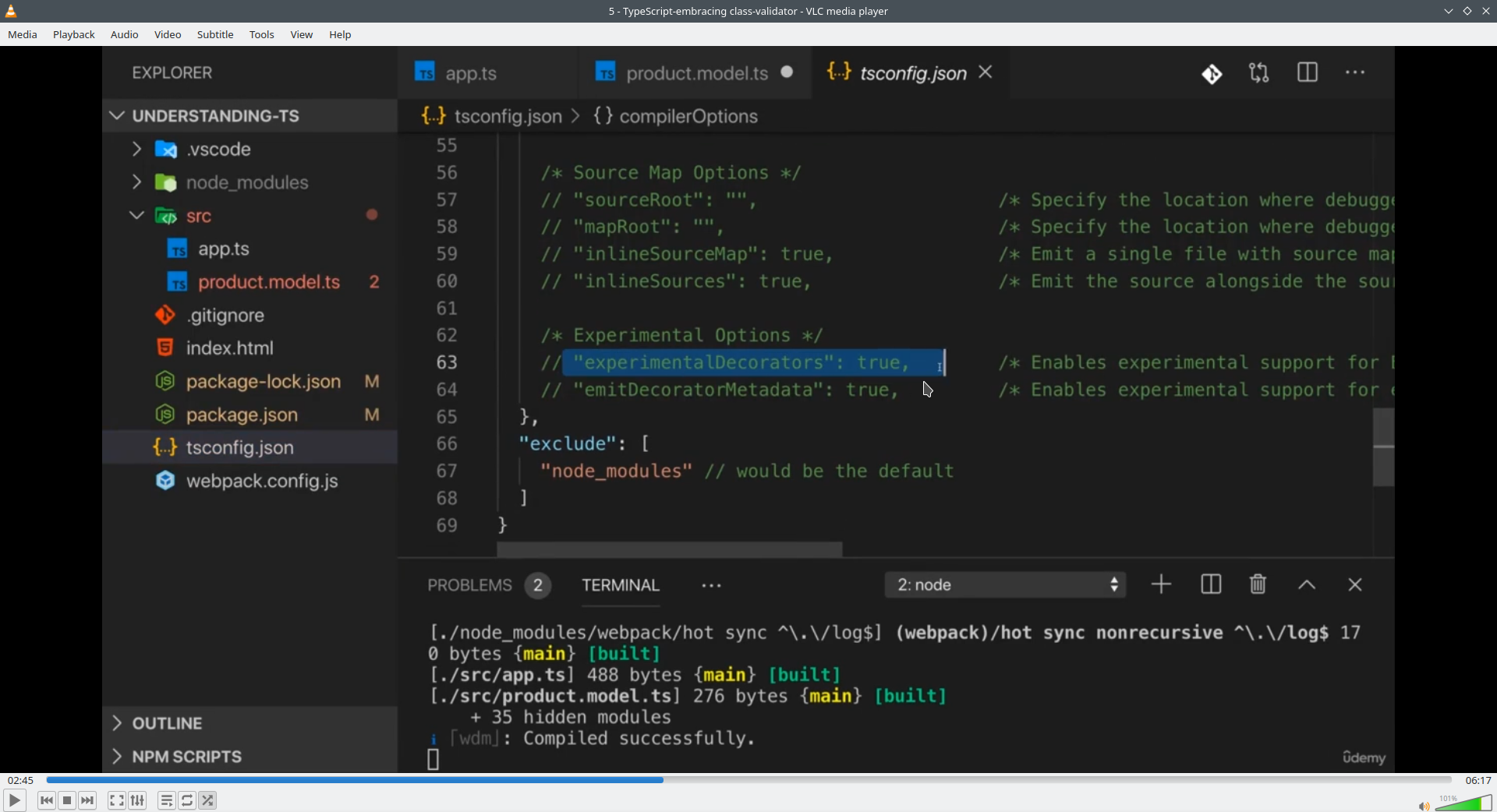1497x812 pixels.
Task: Click the editor vertical scrollbar thumb
Action: [1383, 447]
